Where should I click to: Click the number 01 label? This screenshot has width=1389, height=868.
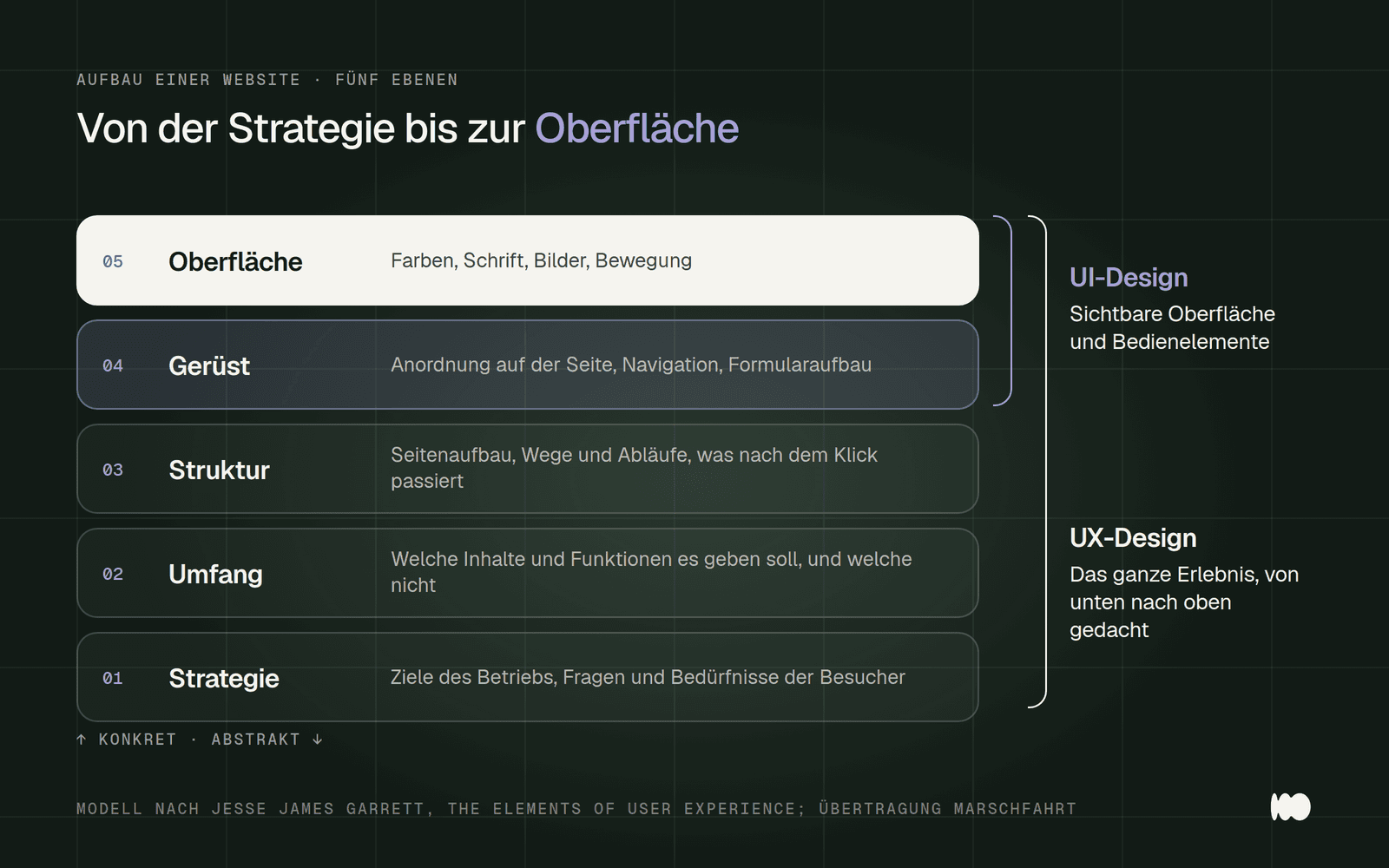pos(113,678)
